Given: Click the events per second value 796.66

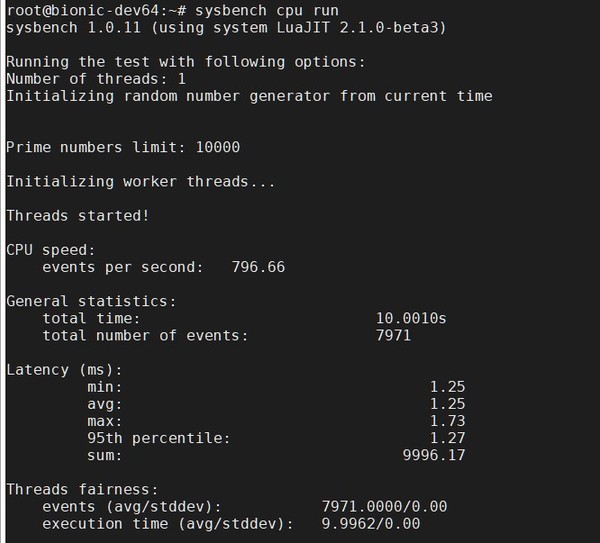Looking at the screenshot, I should click(258, 267).
